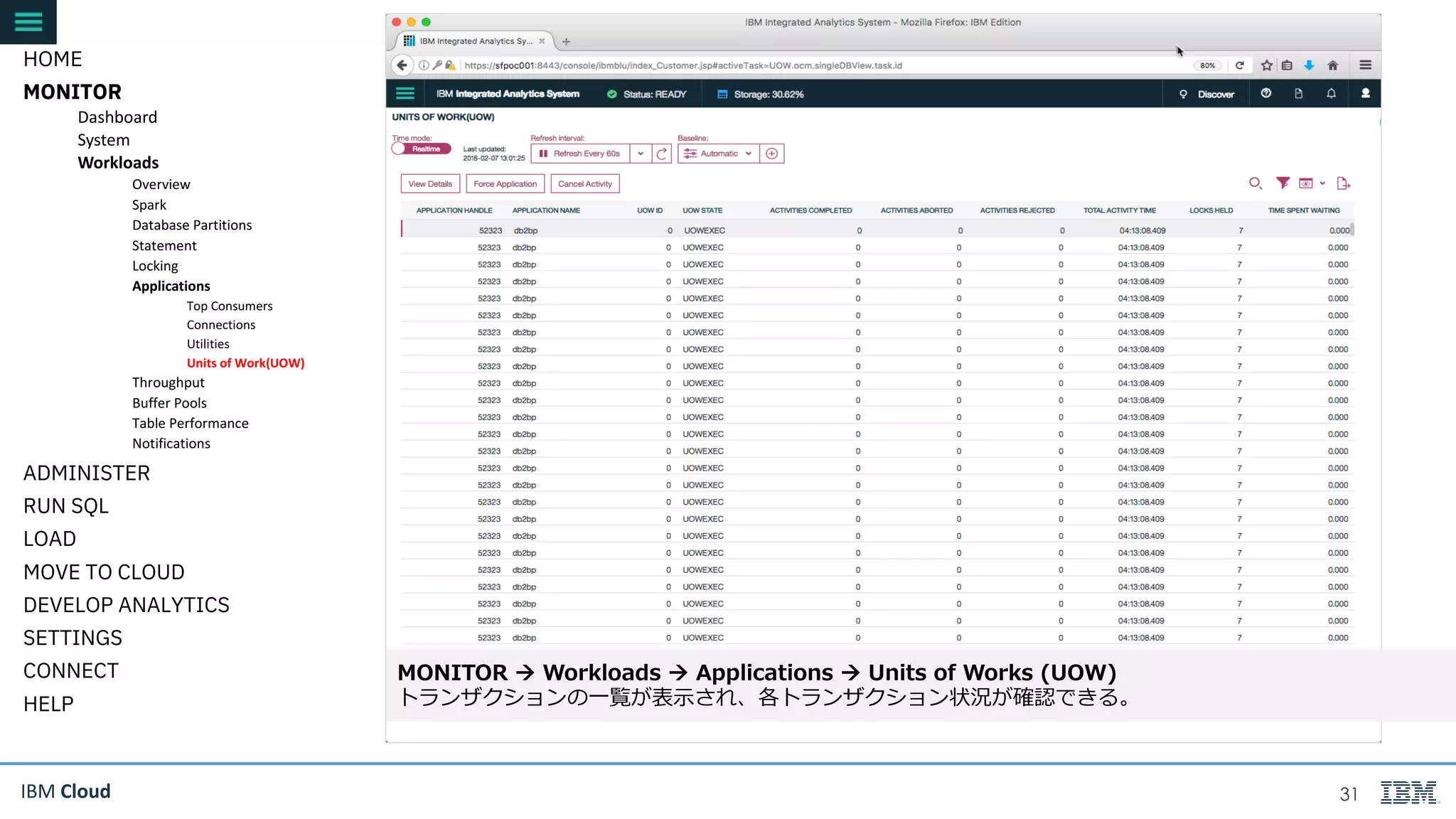Open the Automatic baseline dropdown
The height and width of the screenshot is (819, 1456).
(718, 154)
